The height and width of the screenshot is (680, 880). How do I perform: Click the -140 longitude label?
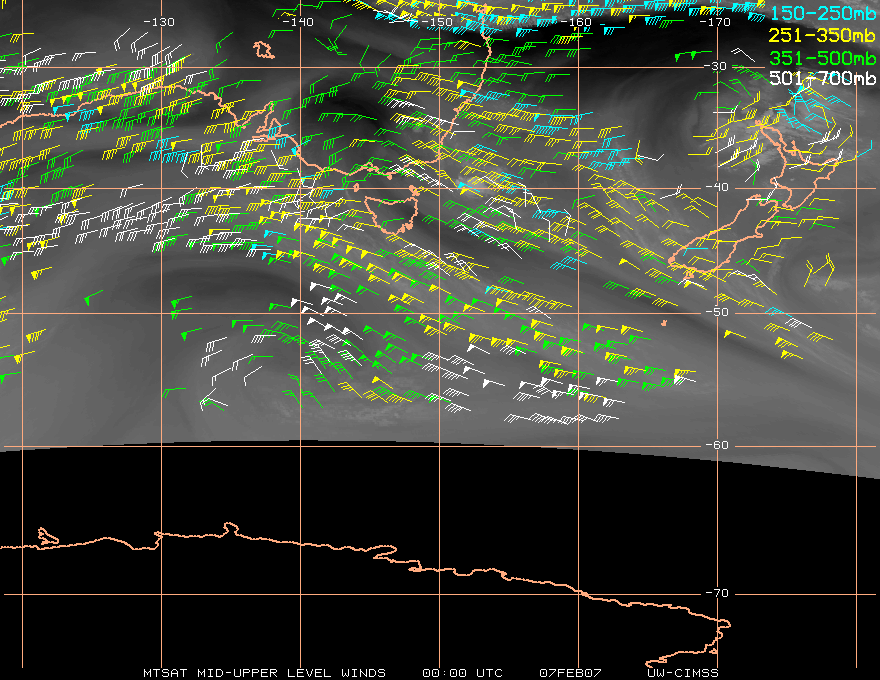(297, 22)
